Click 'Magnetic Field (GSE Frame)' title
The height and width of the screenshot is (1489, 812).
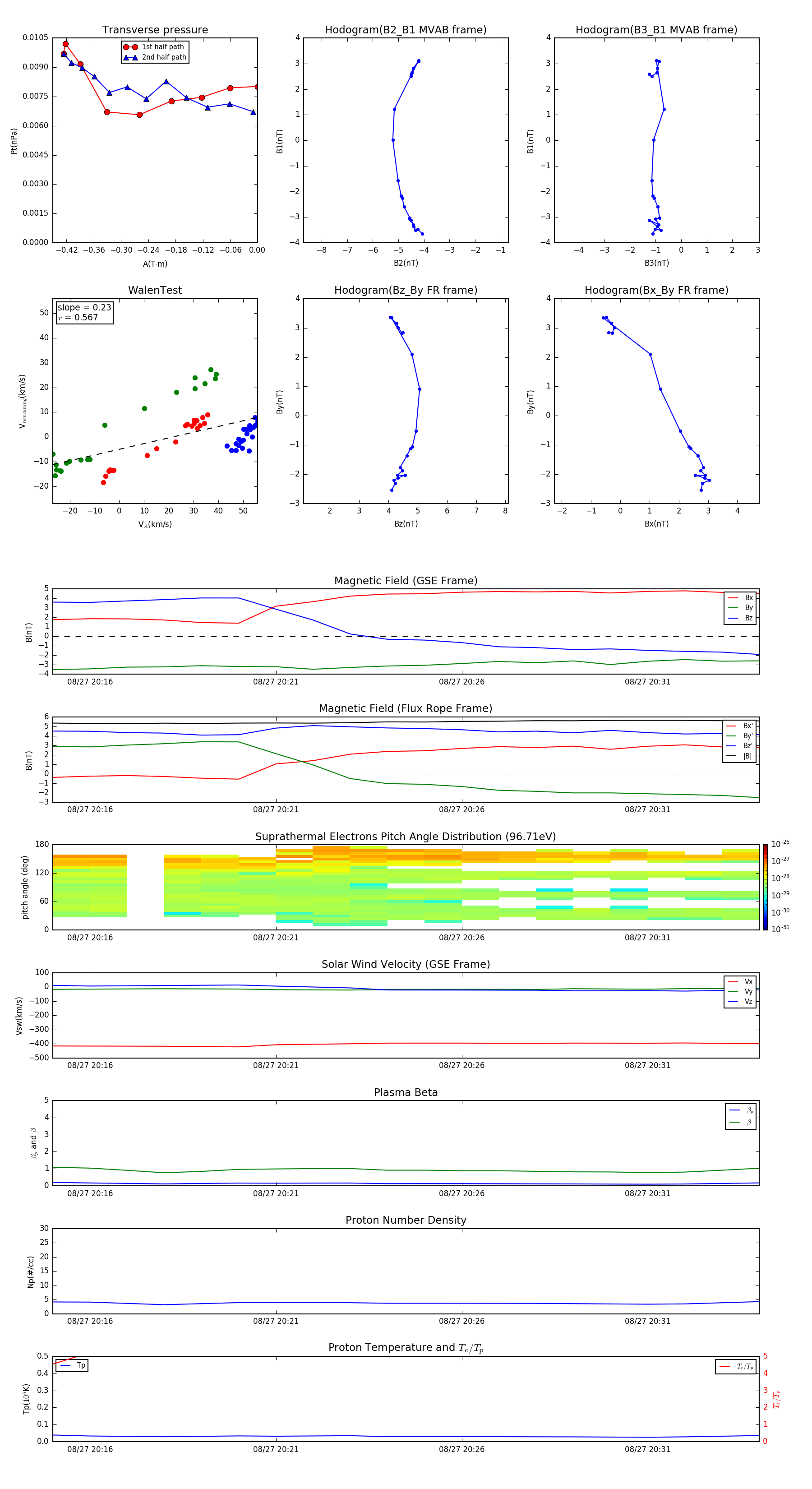click(x=406, y=581)
